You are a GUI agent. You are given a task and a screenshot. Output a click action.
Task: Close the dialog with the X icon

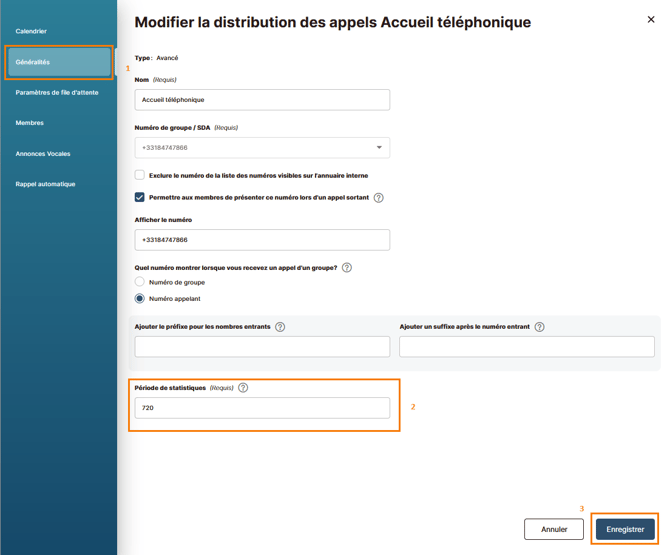(651, 20)
